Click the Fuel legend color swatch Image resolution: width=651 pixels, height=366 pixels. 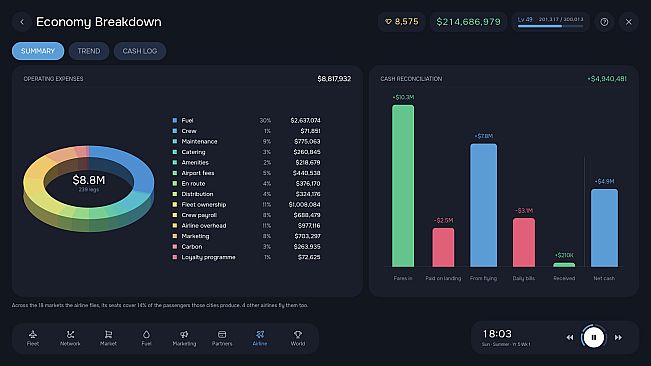coord(175,120)
